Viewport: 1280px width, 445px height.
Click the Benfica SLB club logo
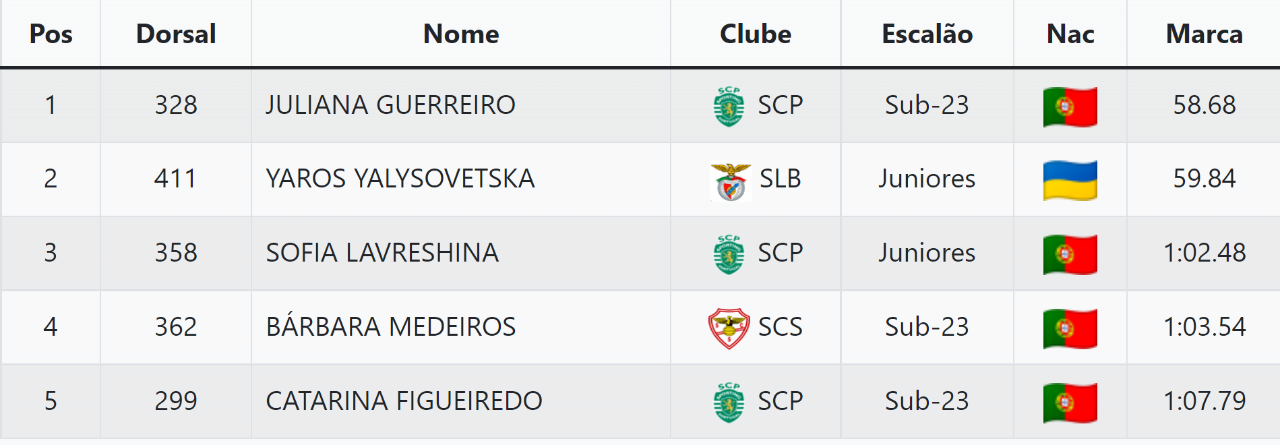pyautogui.click(x=730, y=181)
